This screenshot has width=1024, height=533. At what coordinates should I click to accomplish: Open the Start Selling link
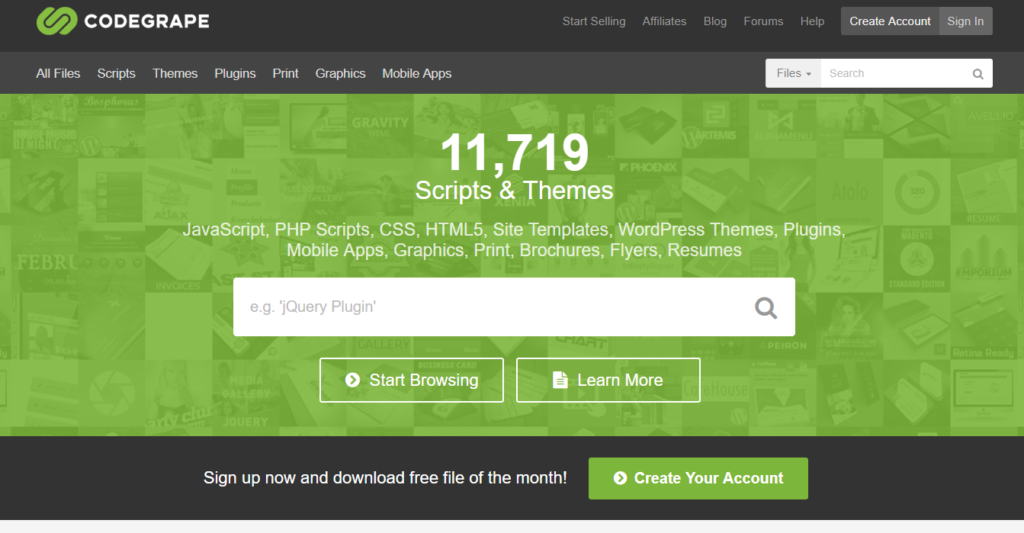594,21
